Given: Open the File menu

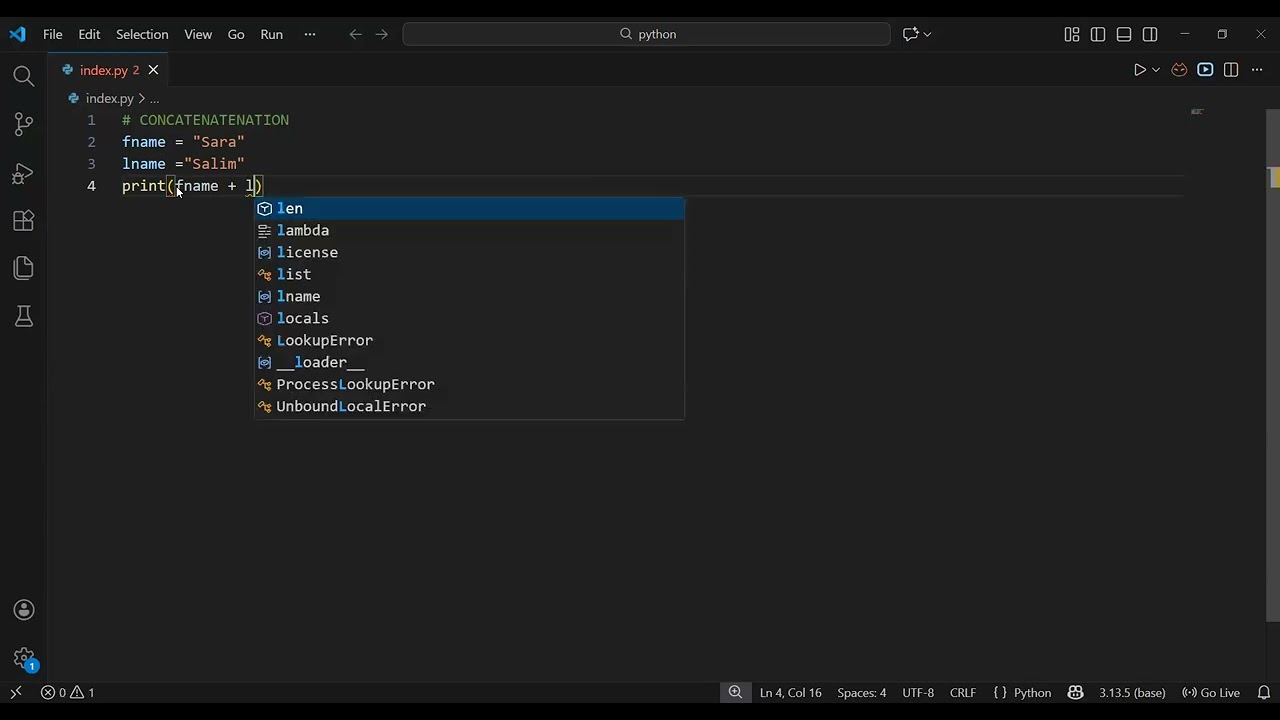Looking at the screenshot, I should pyautogui.click(x=53, y=34).
